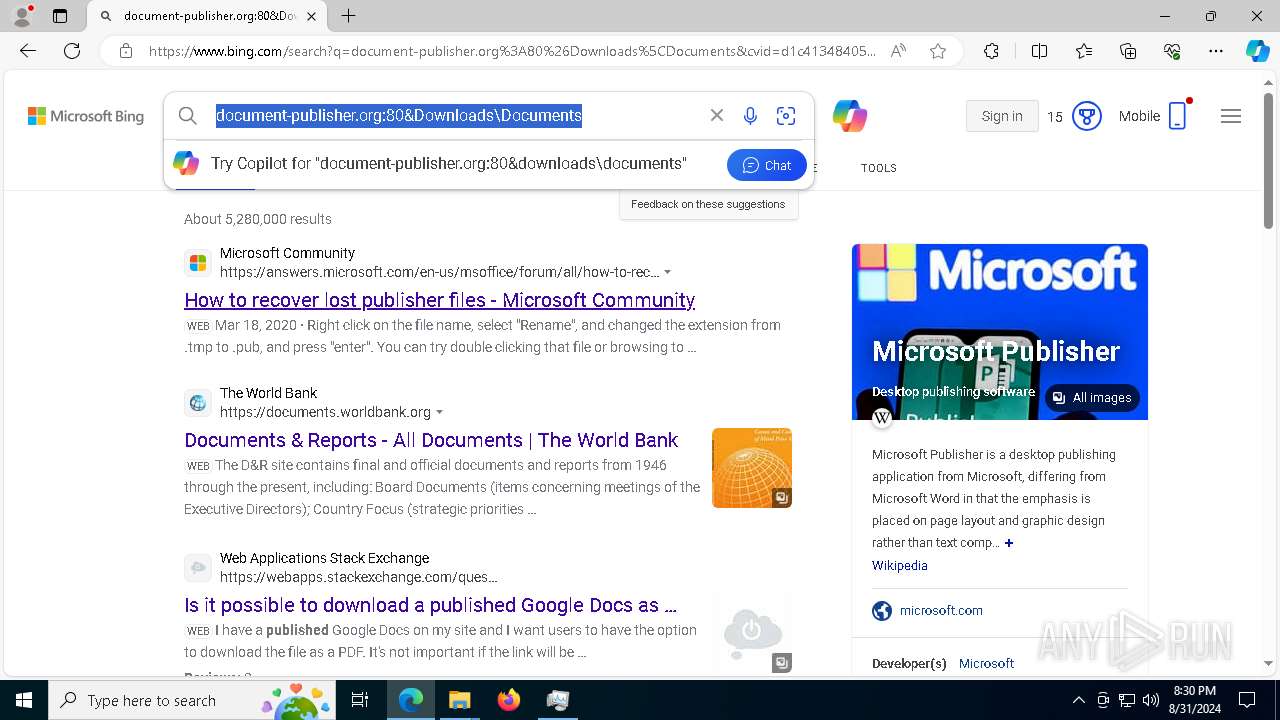Open the tab actions menu icon

pos(60,16)
